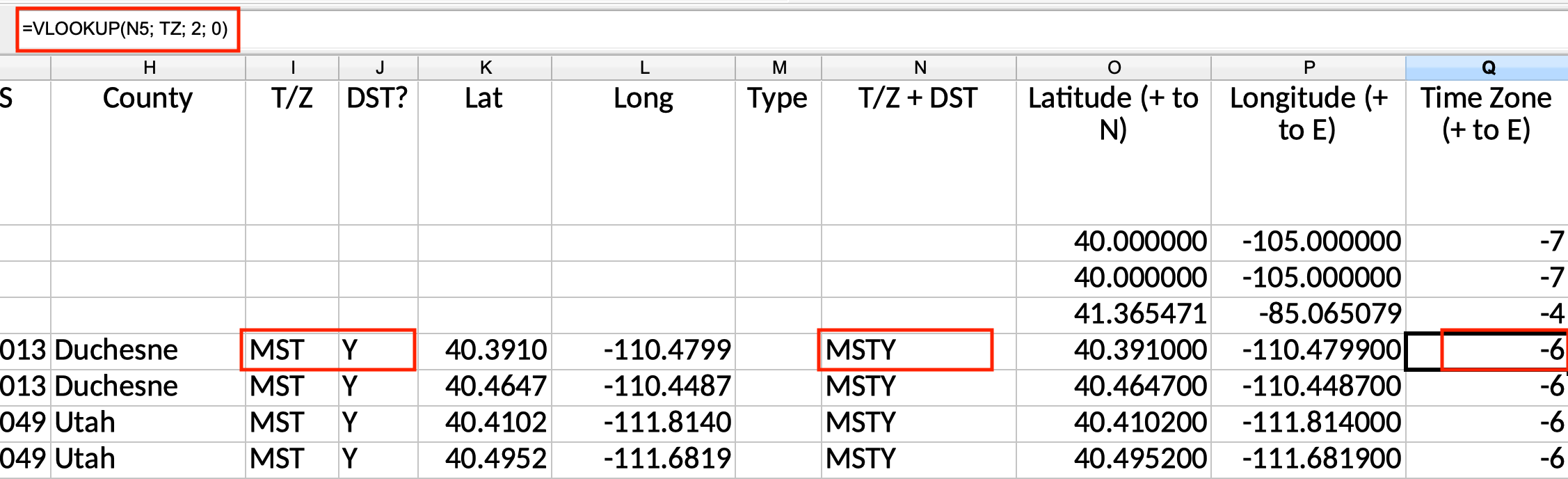
Task: Select column M header
Action: 778,68
